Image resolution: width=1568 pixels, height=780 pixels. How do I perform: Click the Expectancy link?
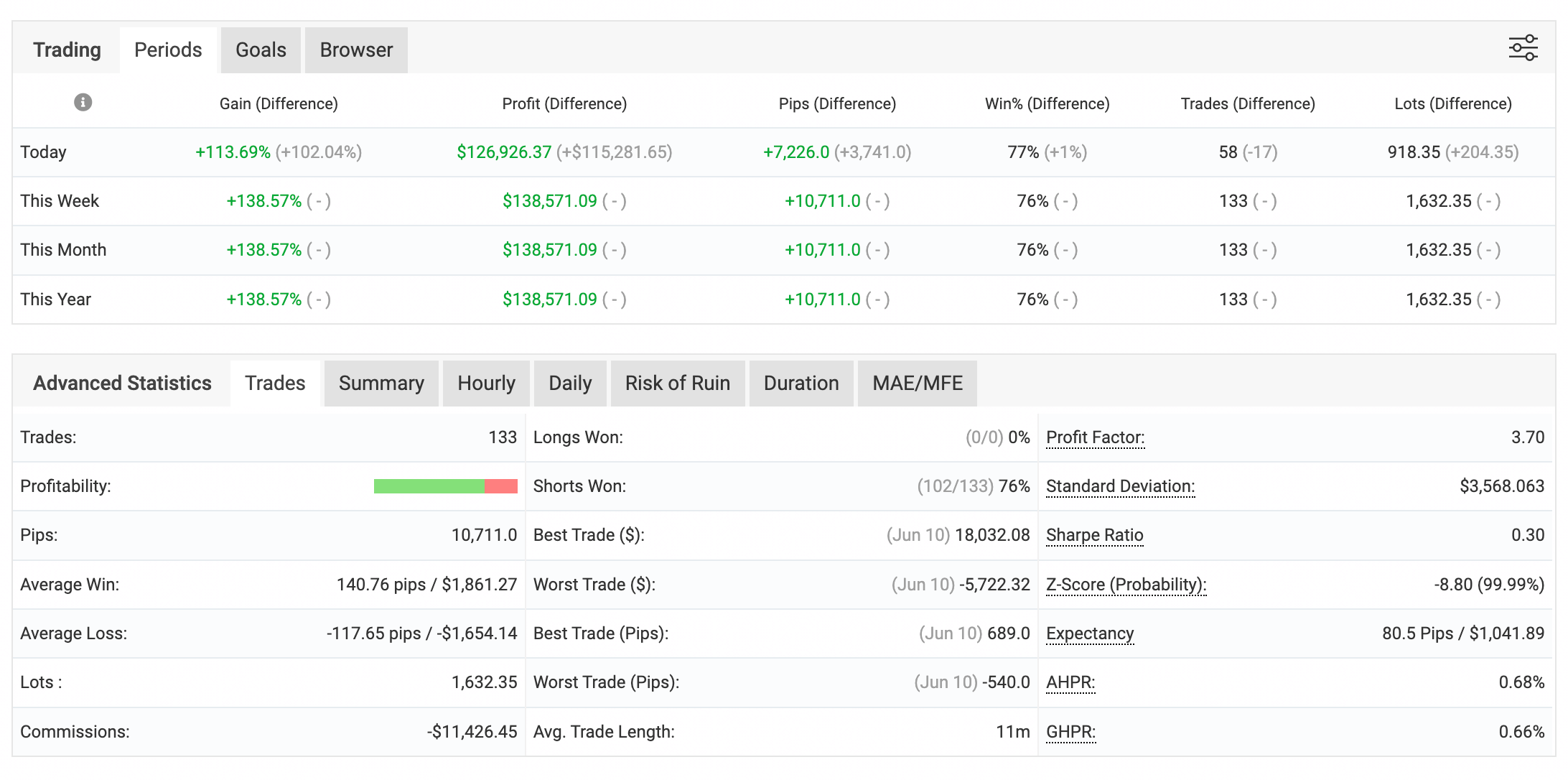(1090, 633)
